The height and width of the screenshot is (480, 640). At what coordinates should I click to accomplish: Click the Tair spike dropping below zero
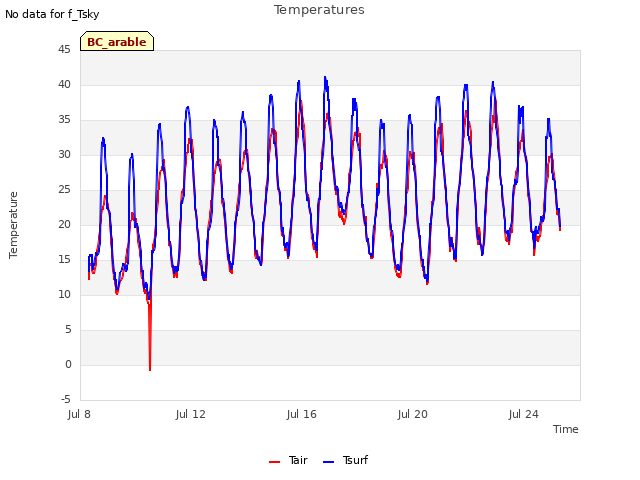pos(150,339)
